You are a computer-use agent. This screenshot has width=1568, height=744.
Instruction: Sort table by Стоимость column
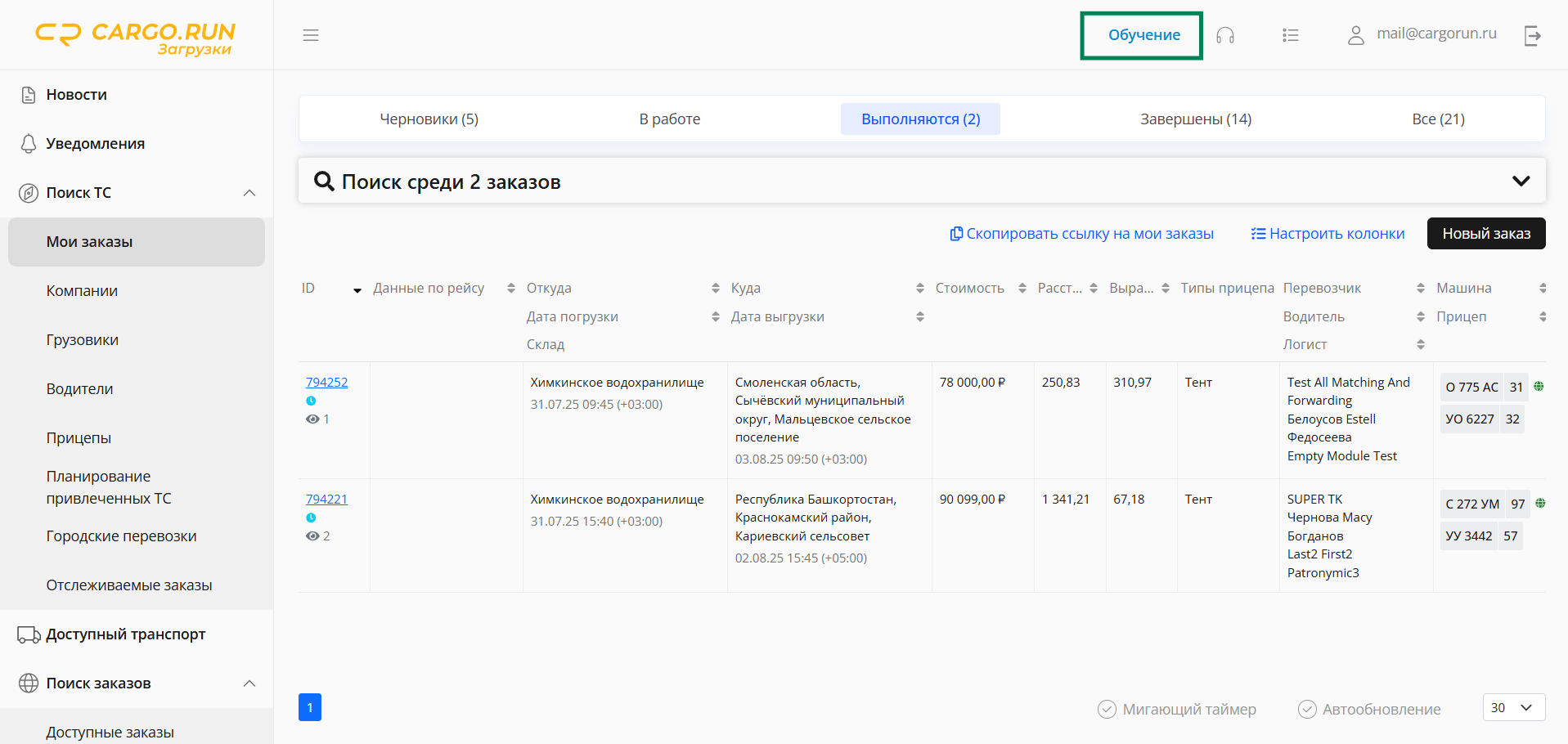(1022, 289)
